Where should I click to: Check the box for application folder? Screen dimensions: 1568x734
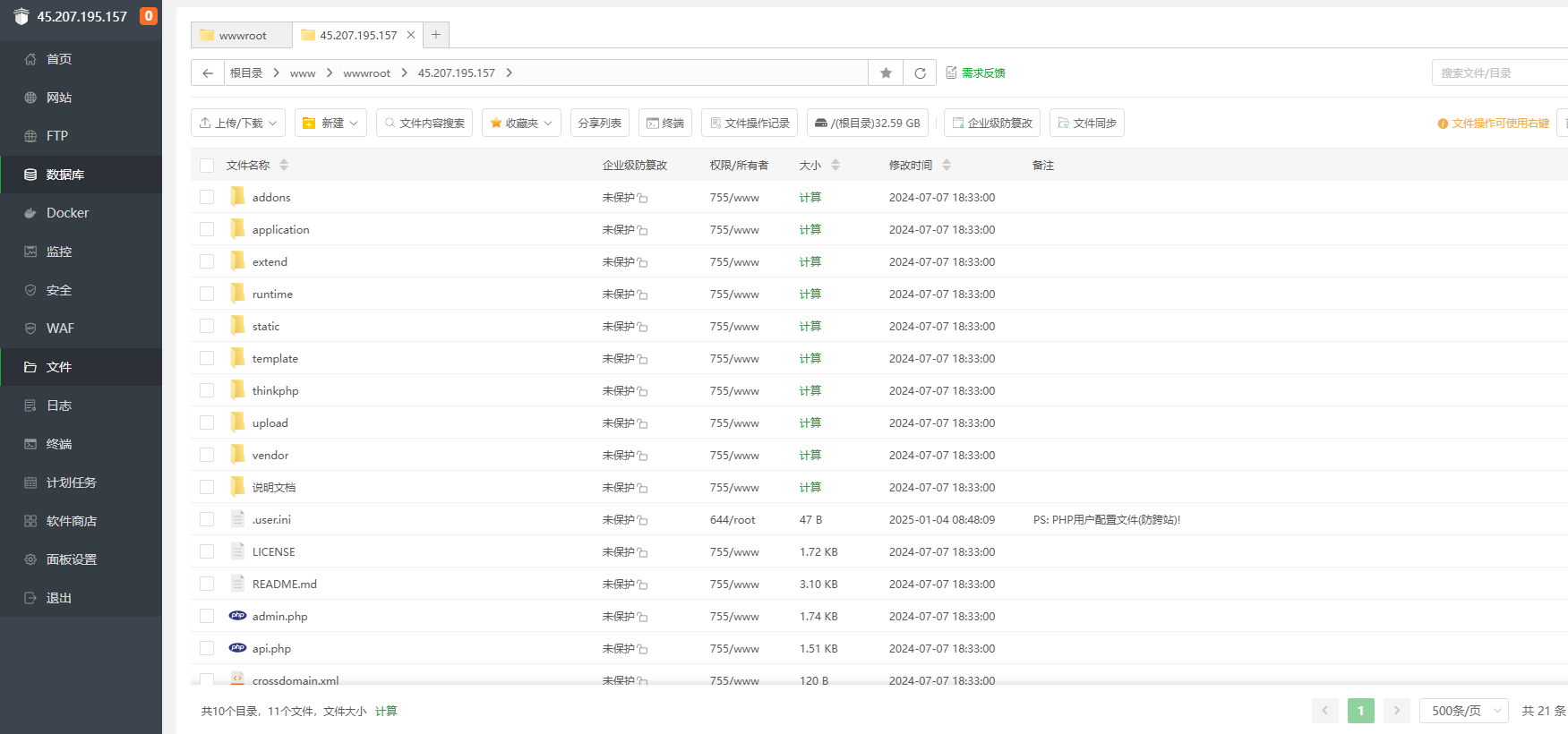tap(207, 230)
